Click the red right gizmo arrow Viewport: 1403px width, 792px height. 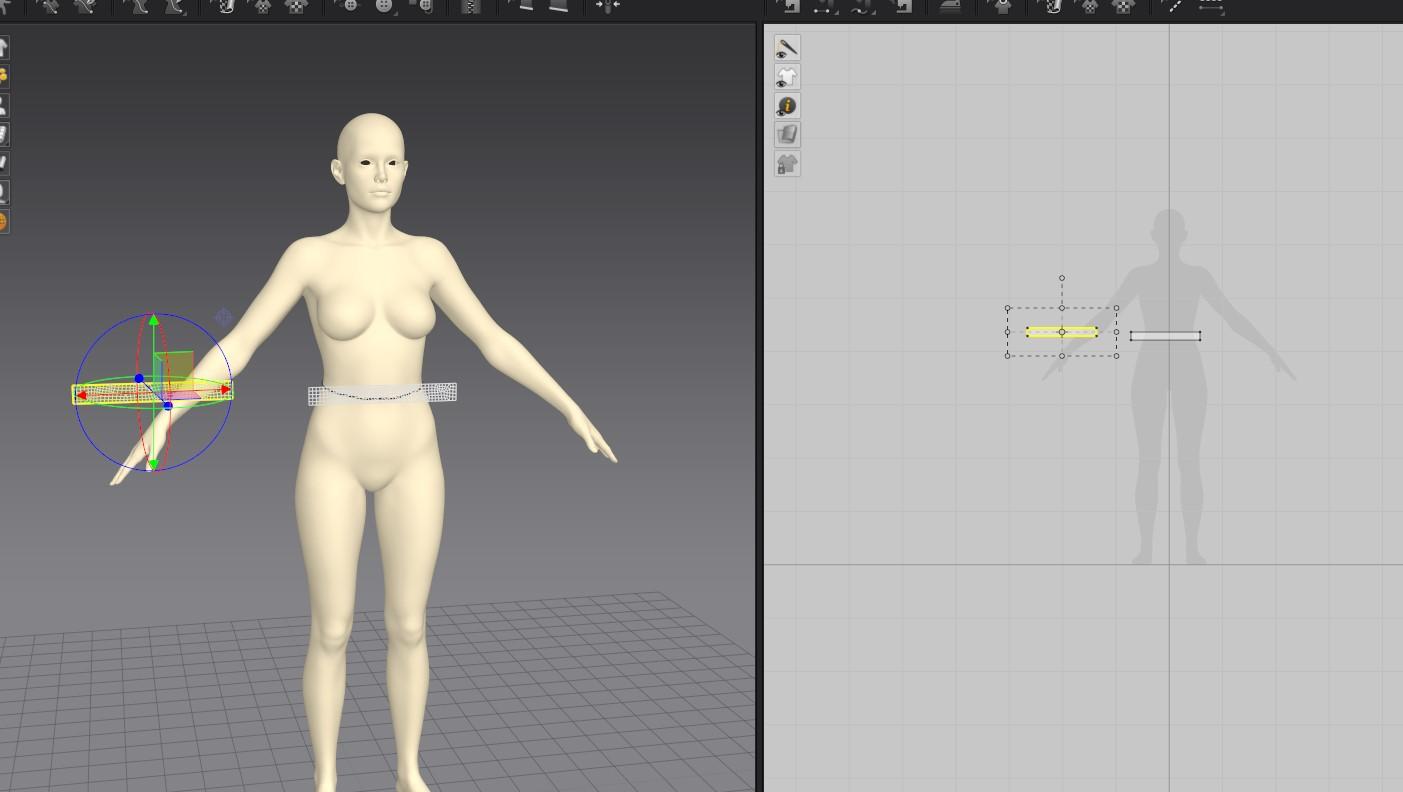[225, 390]
